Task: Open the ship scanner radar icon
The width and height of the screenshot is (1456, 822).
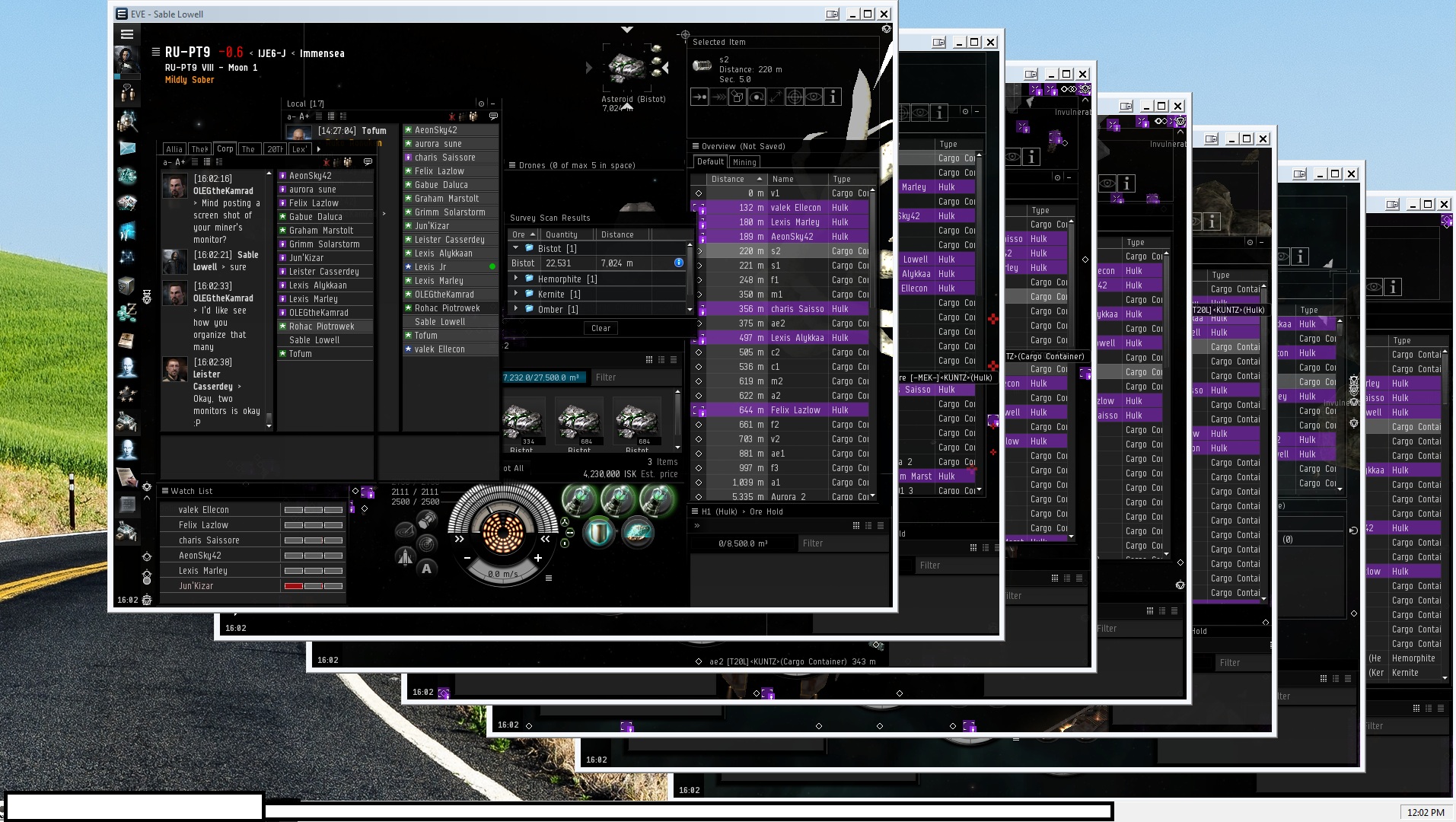Action: click(427, 543)
